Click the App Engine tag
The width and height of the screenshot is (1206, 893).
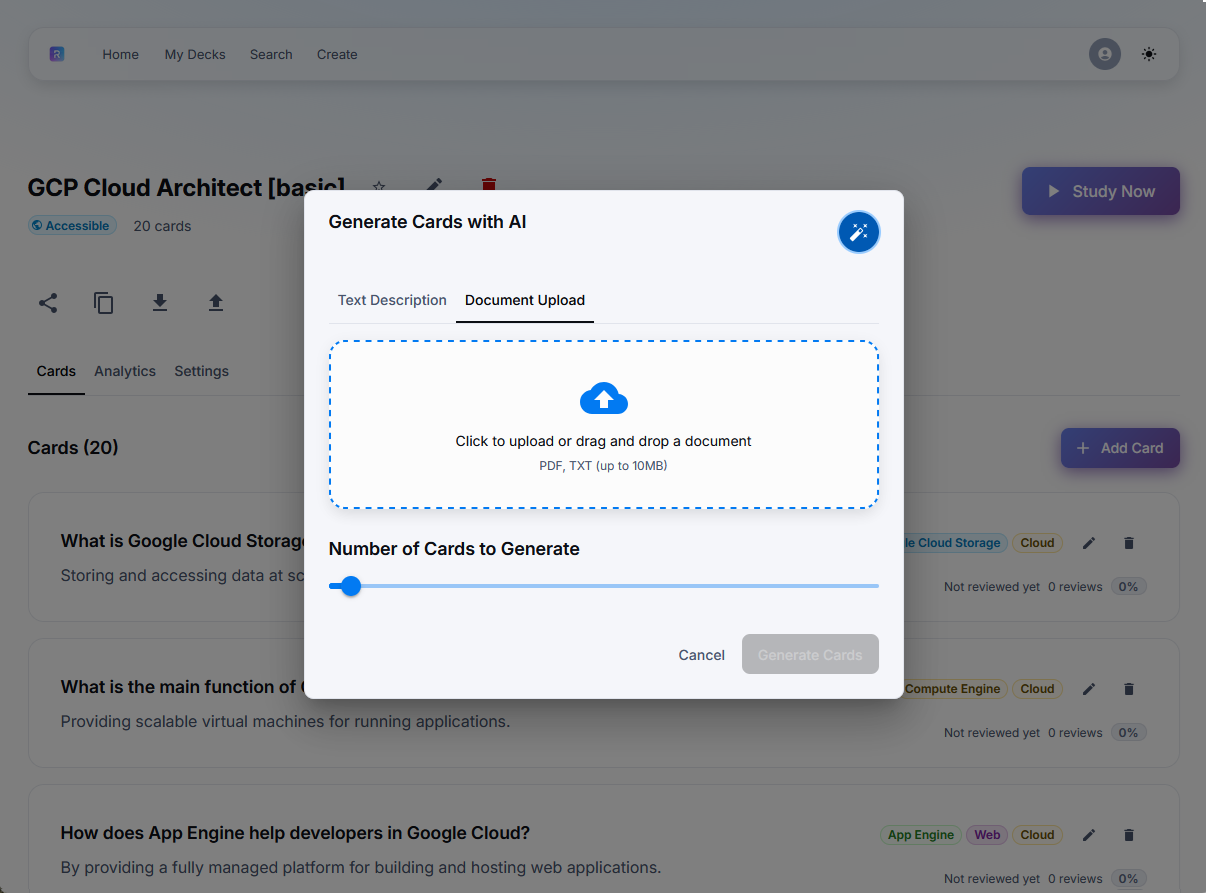point(921,835)
